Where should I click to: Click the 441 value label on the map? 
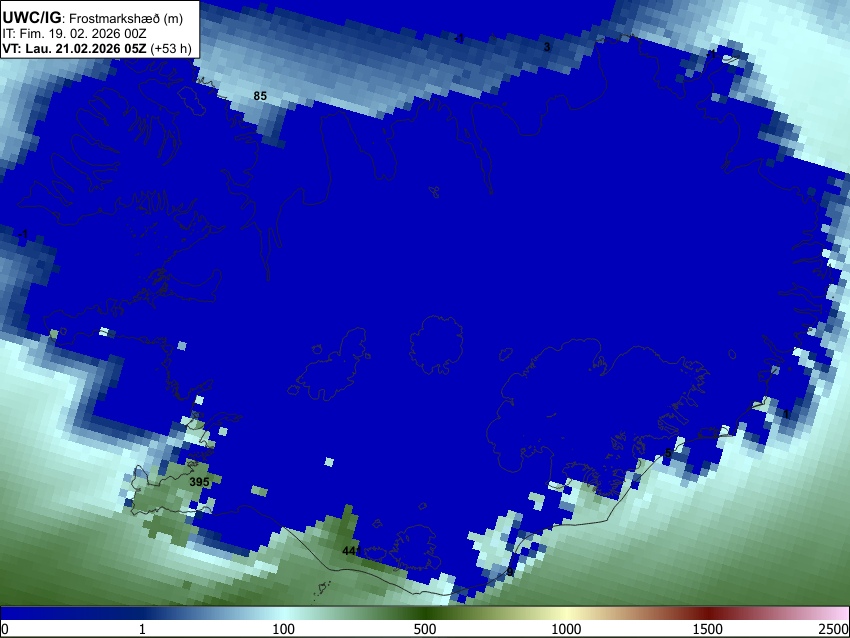(351, 551)
